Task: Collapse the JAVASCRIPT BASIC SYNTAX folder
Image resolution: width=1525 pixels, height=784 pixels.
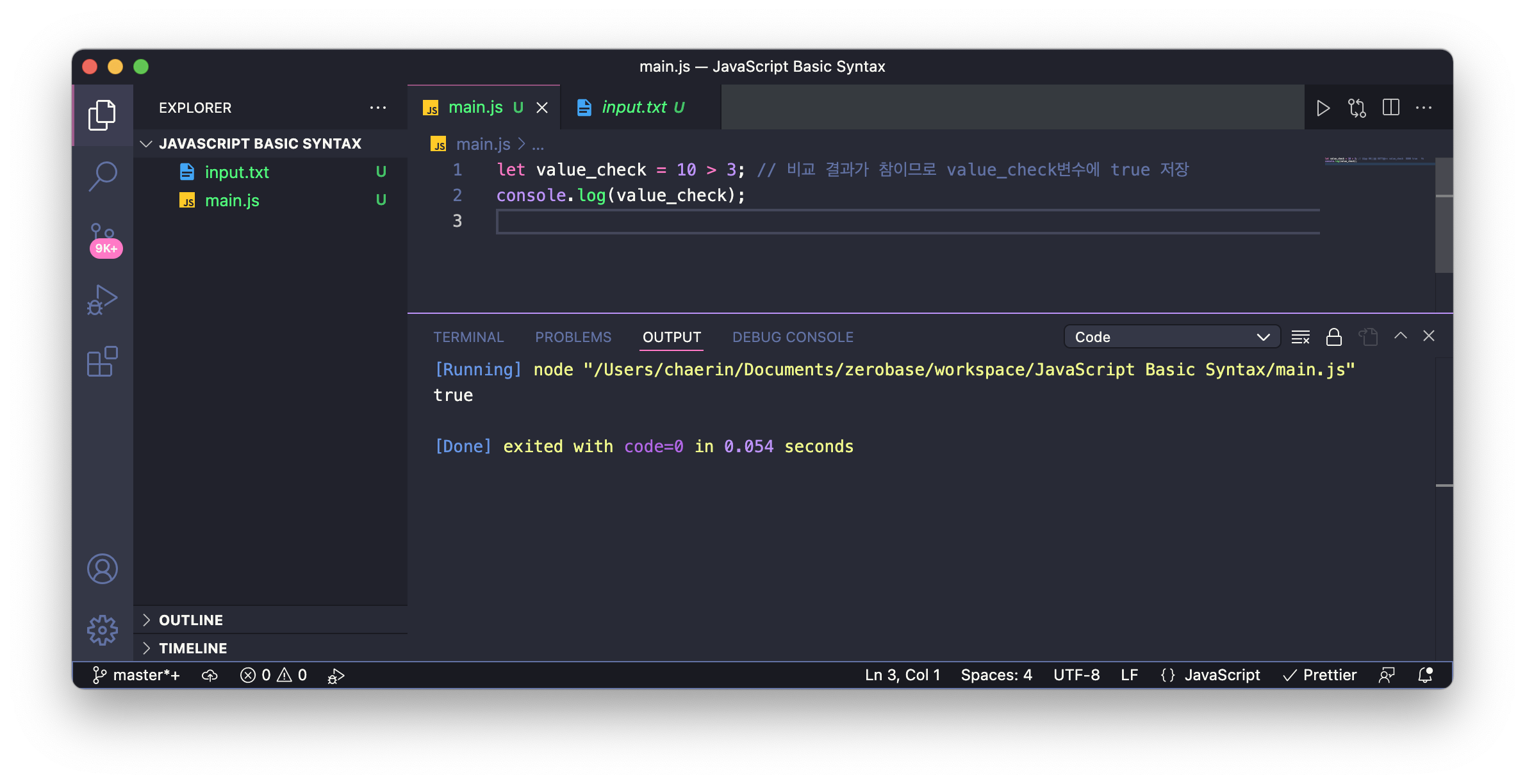Action: click(x=260, y=143)
